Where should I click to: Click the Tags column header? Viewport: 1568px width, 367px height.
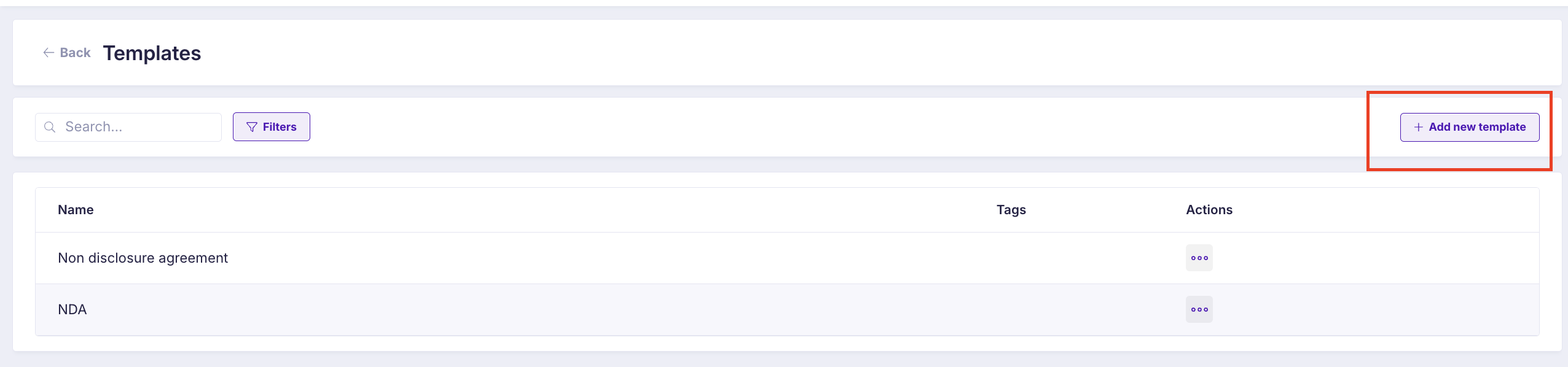tap(1011, 210)
